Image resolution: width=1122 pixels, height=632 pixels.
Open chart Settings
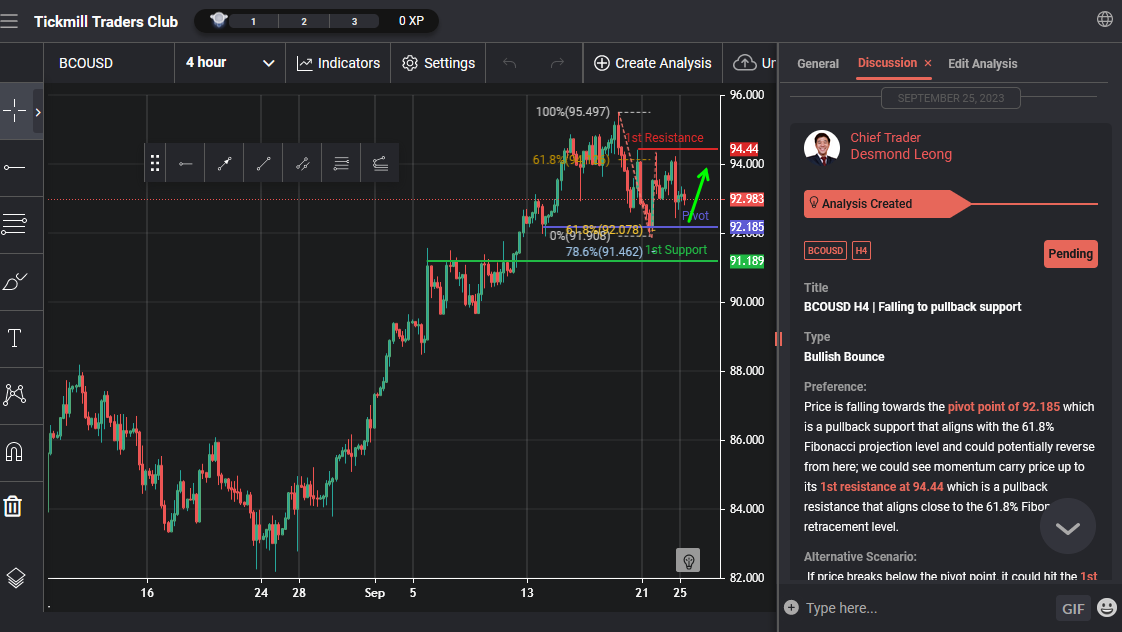click(x=439, y=63)
